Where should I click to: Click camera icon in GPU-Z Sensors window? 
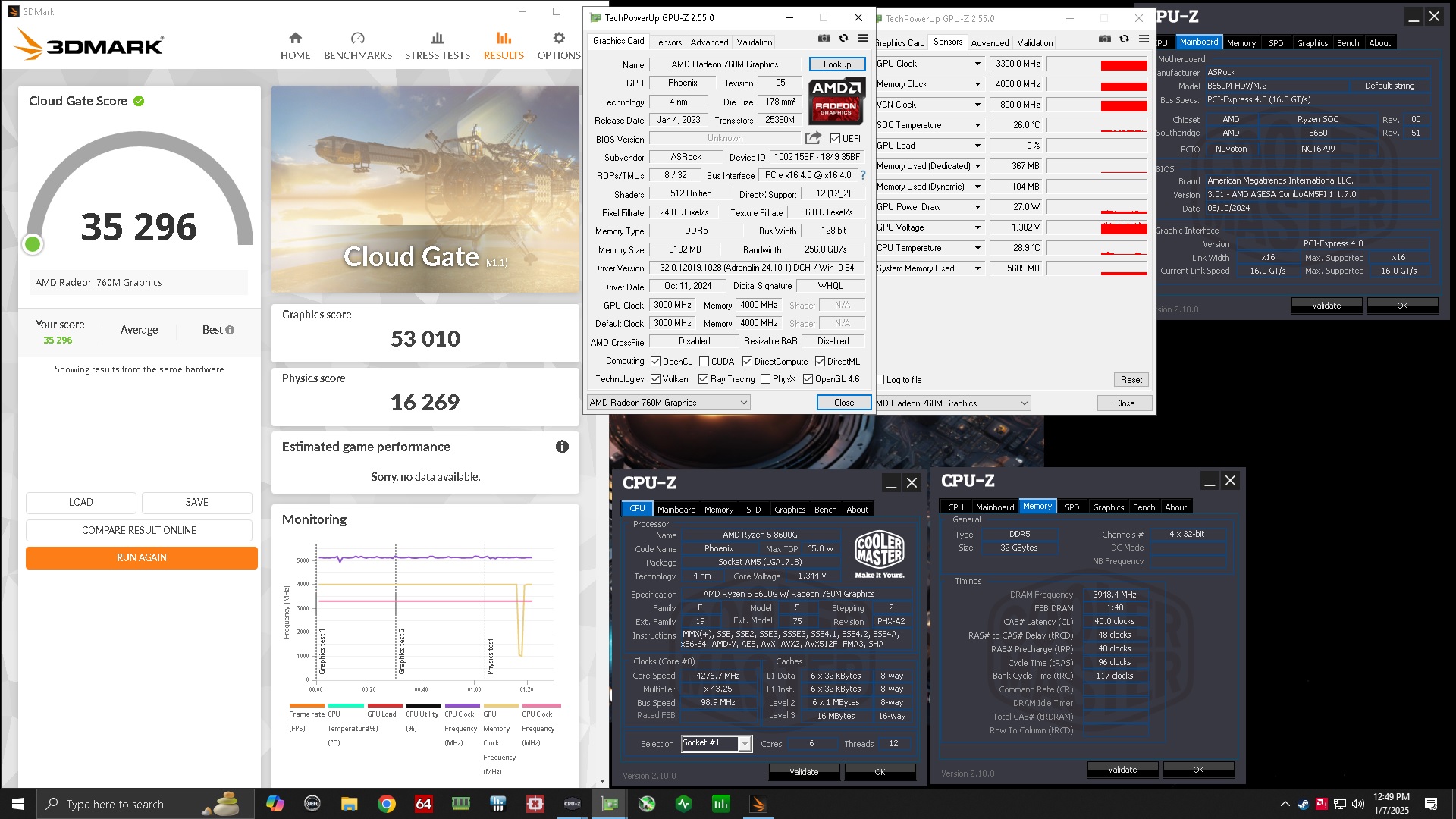click(x=1105, y=39)
